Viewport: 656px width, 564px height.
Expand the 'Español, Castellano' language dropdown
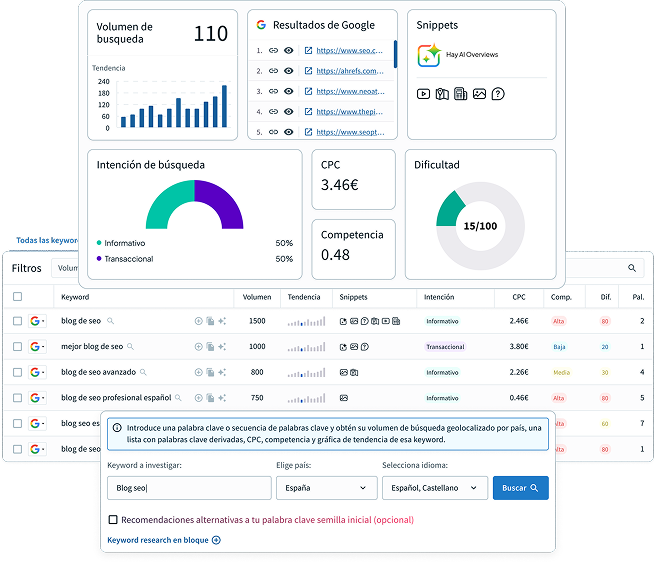coord(434,488)
